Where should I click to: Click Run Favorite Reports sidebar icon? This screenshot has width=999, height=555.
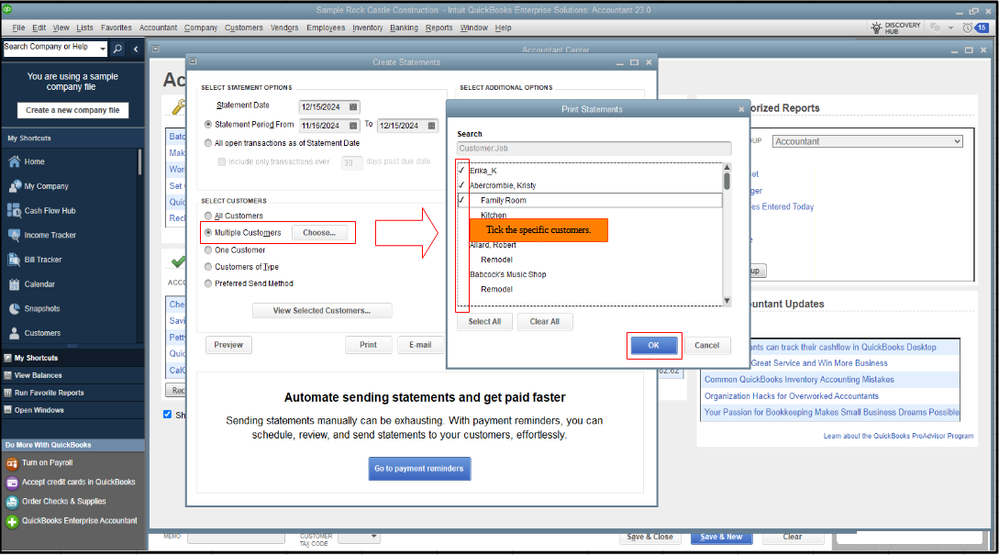click(x=8, y=393)
